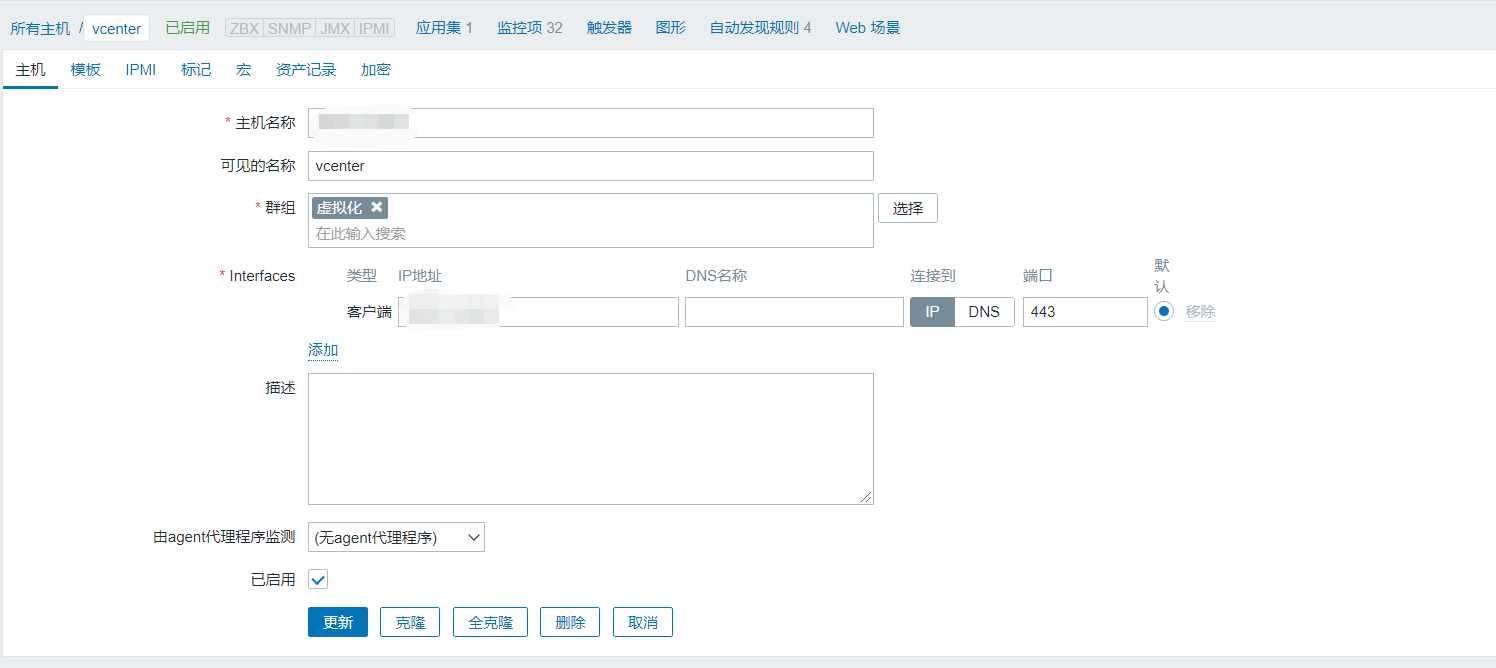Focus the 可见的名称 field
Screen dimensions: 1496x668
[x=590, y=166]
